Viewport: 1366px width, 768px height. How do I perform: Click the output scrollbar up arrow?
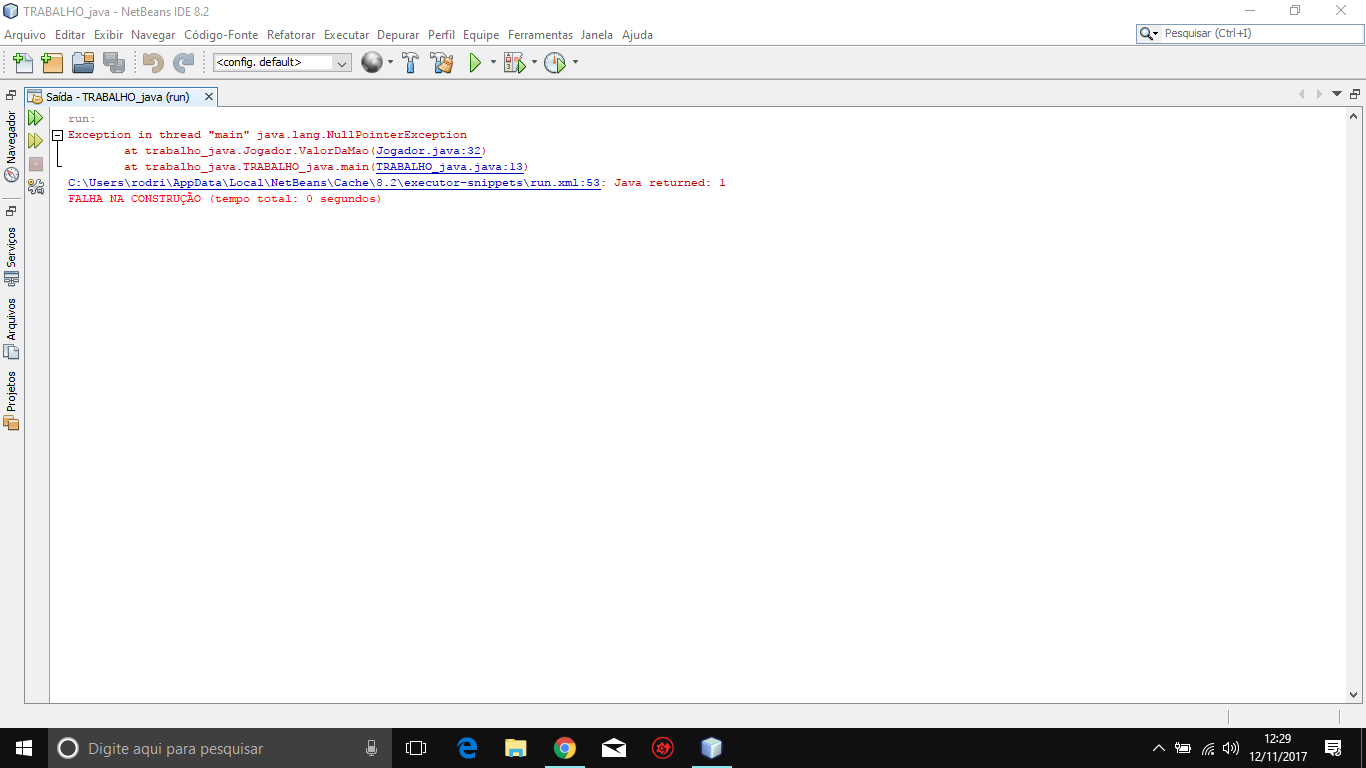click(x=1354, y=116)
